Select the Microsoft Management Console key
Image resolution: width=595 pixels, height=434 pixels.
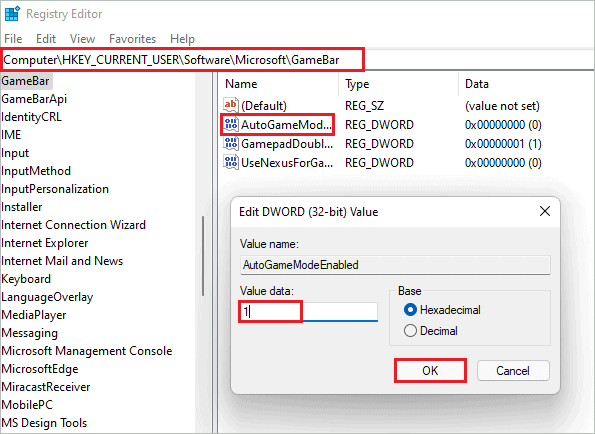(x=87, y=351)
